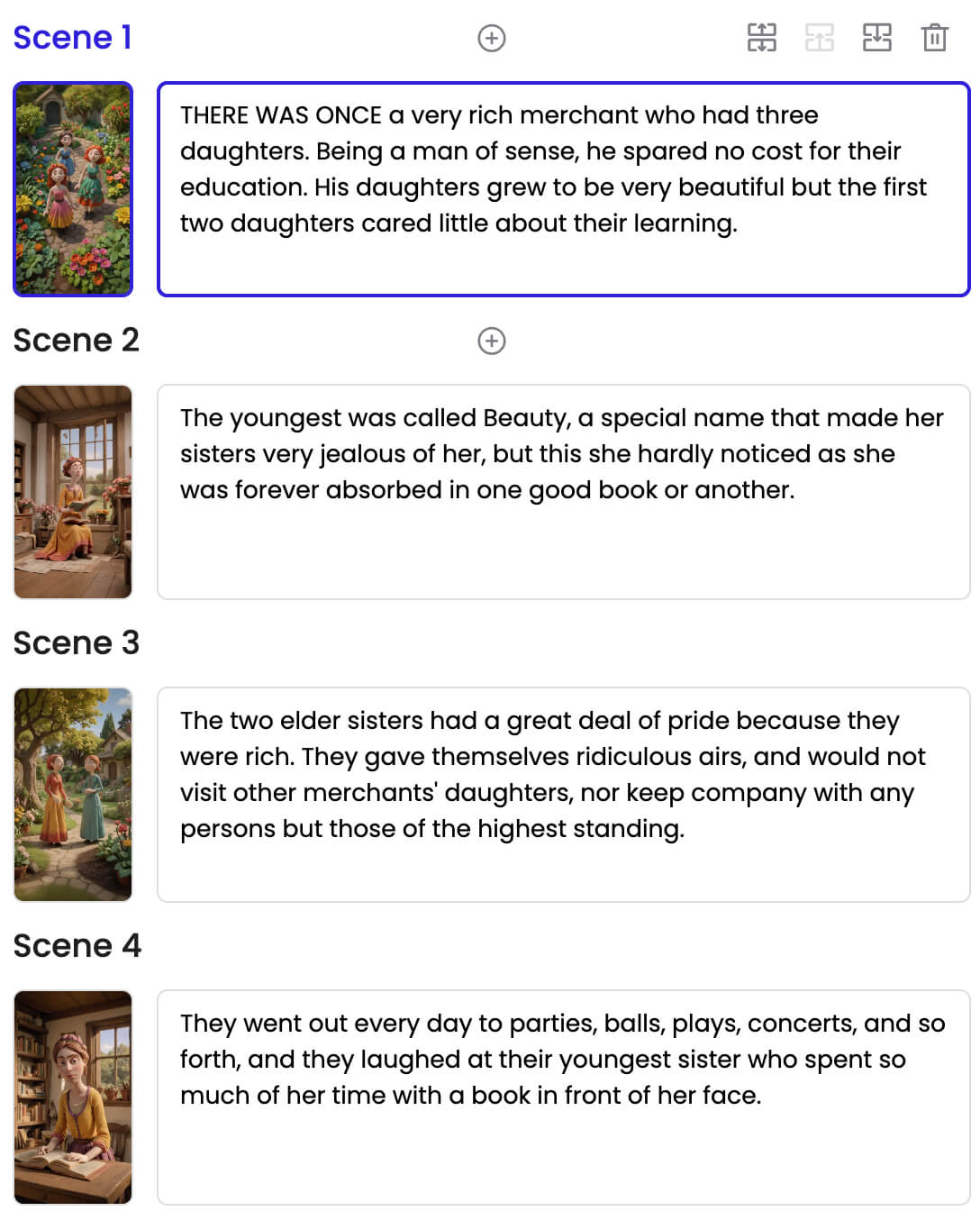
Task: Click the add scene icon beside Scene 1
Action: (x=491, y=38)
